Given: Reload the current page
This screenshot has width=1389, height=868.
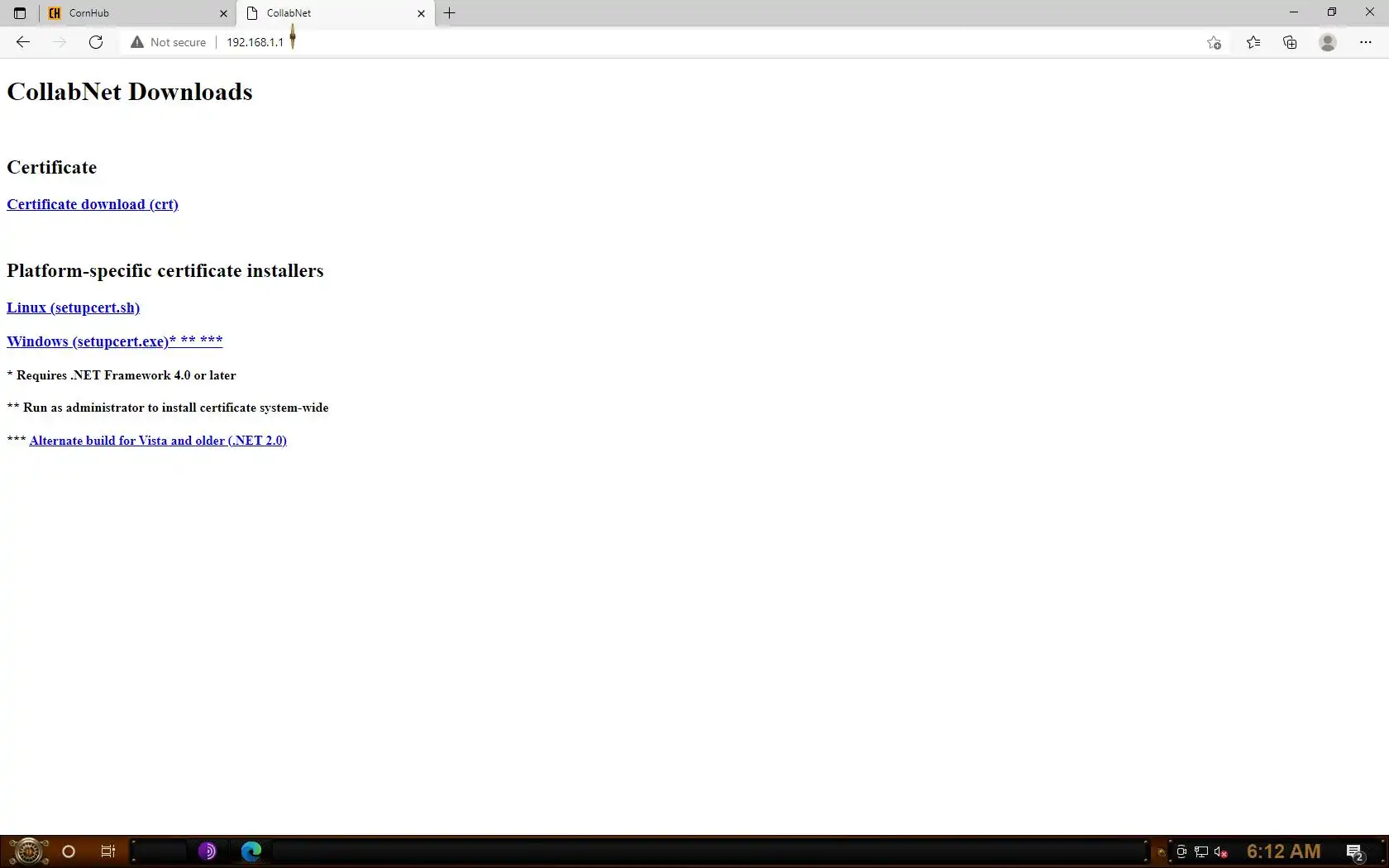Looking at the screenshot, I should [96, 42].
